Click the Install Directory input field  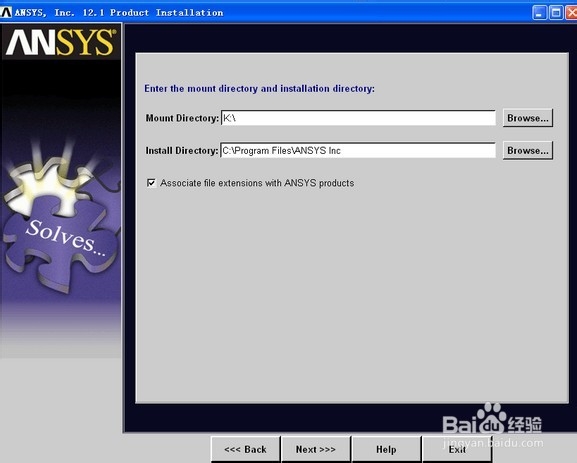[x=358, y=150]
